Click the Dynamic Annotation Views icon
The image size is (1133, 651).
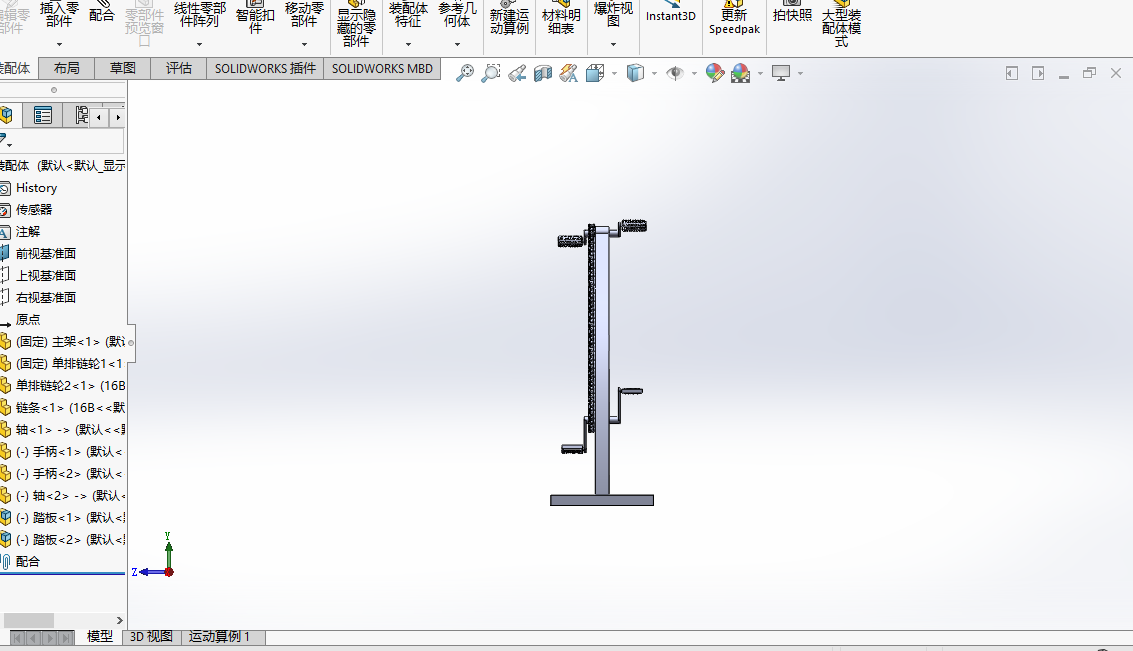pos(569,73)
